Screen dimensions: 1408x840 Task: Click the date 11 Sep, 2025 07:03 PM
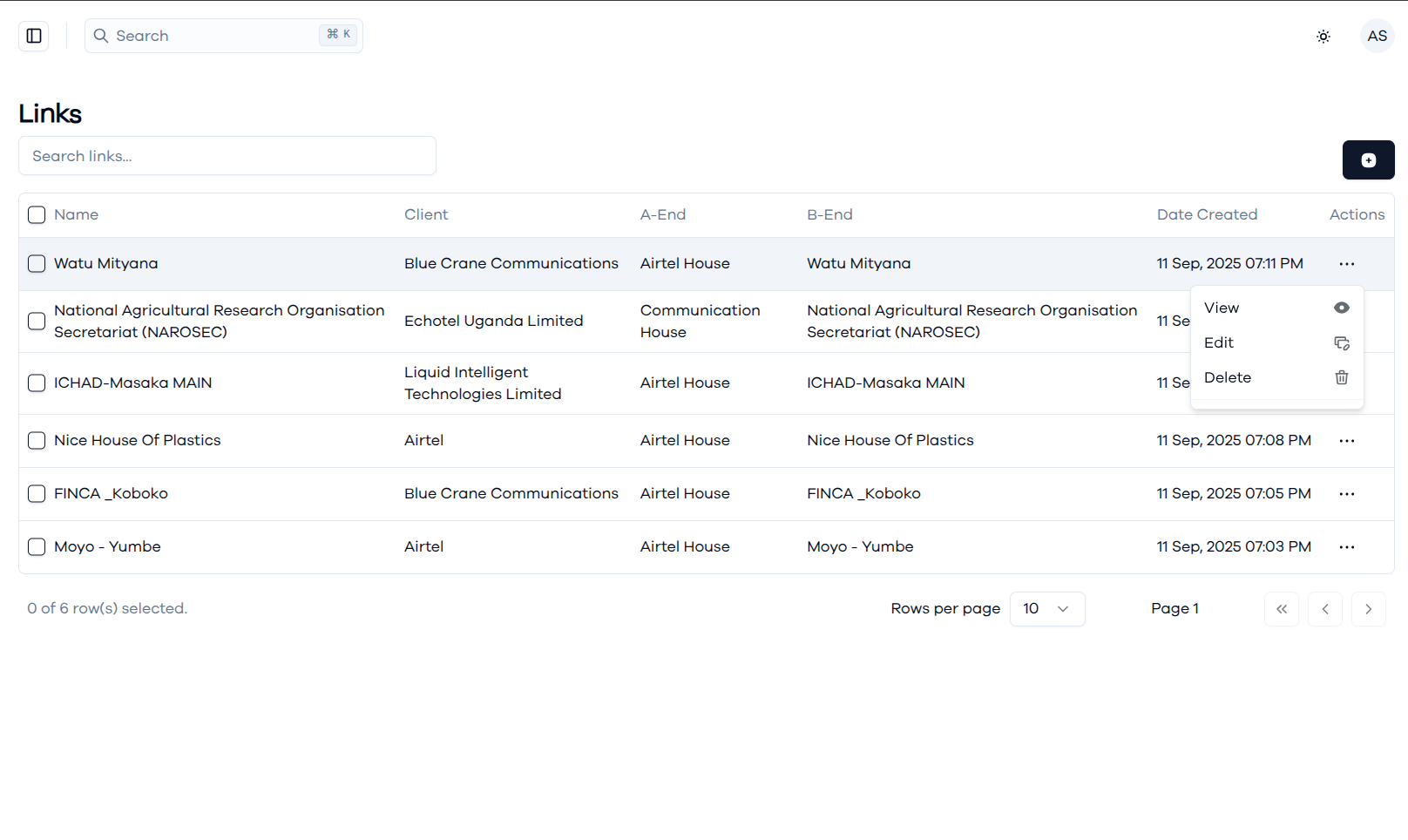pyautogui.click(x=1234, y=547)
